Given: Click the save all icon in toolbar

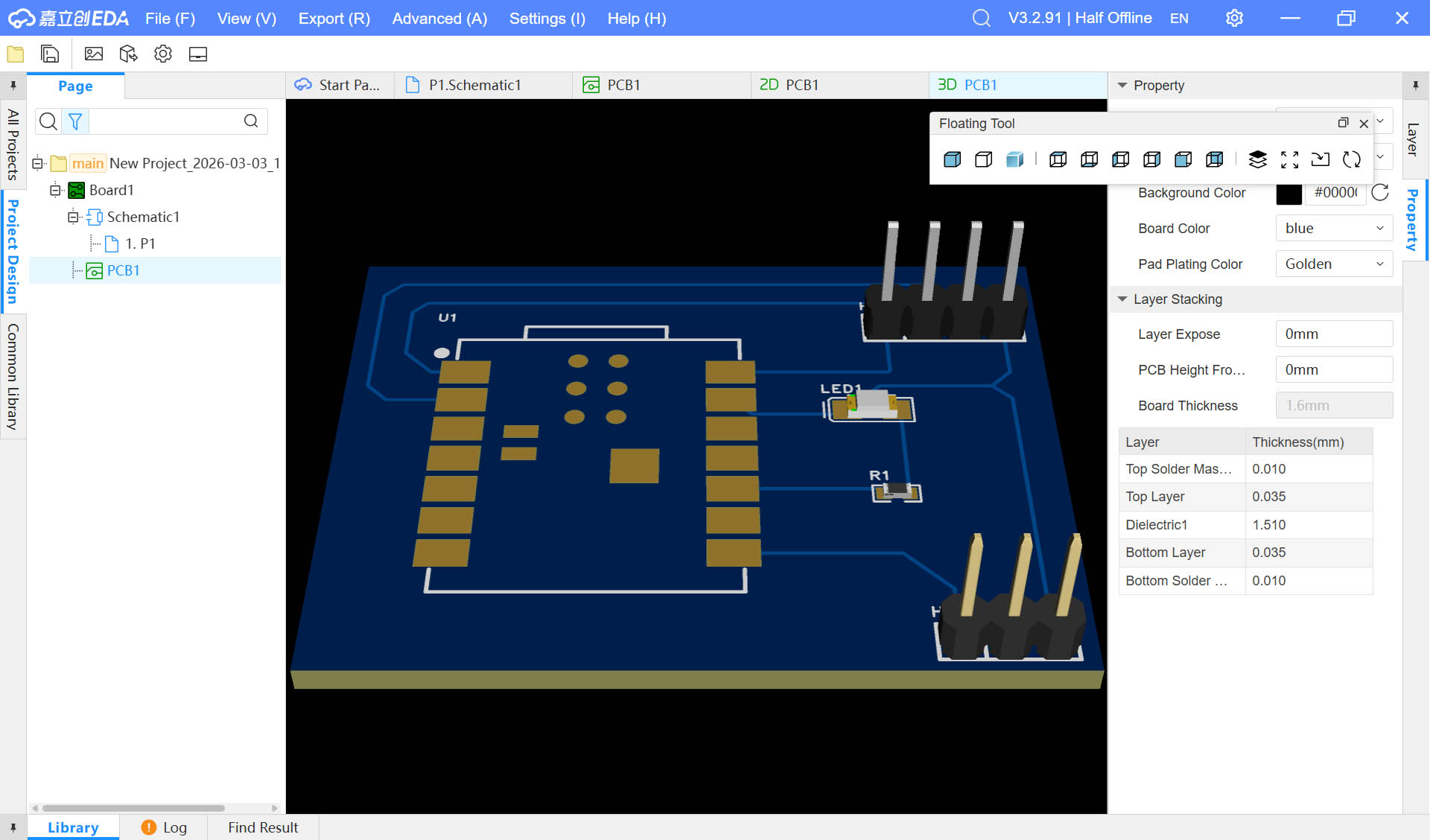Looking at the screenshot, I should click(50, 54).
